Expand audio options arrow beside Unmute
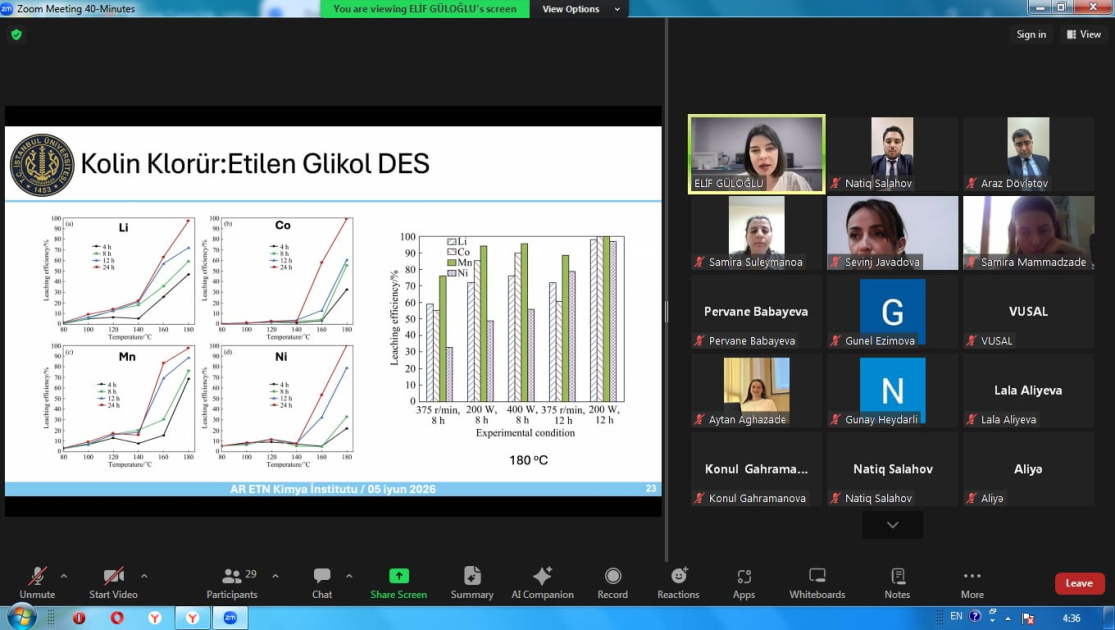This screenshot has width=1115, height=630. coord(64,576)
